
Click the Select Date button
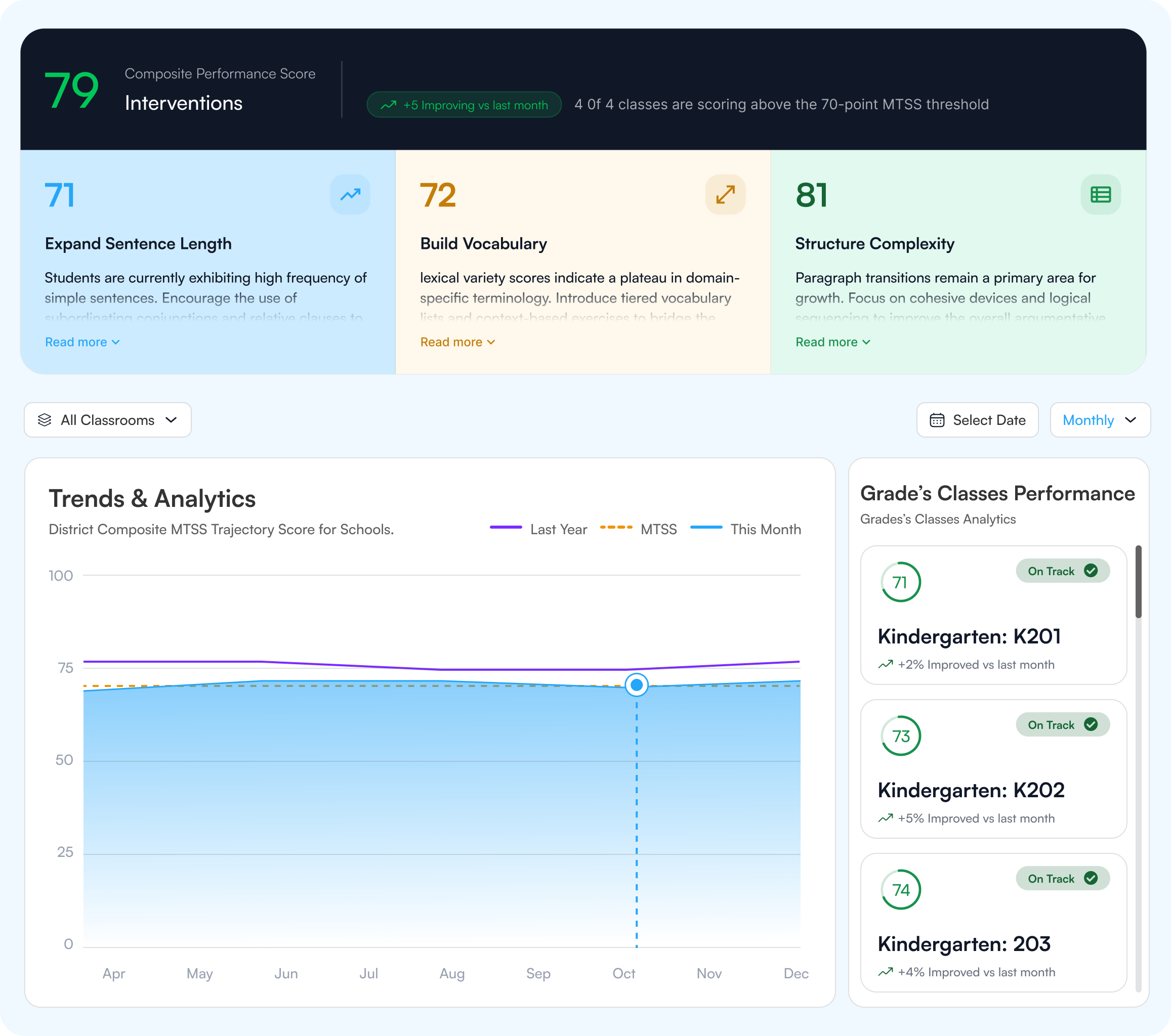click(977, 420)
